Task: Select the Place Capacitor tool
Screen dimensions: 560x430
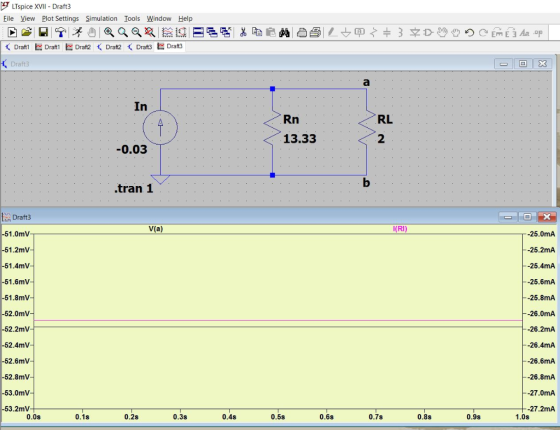Action: point(387,32)
